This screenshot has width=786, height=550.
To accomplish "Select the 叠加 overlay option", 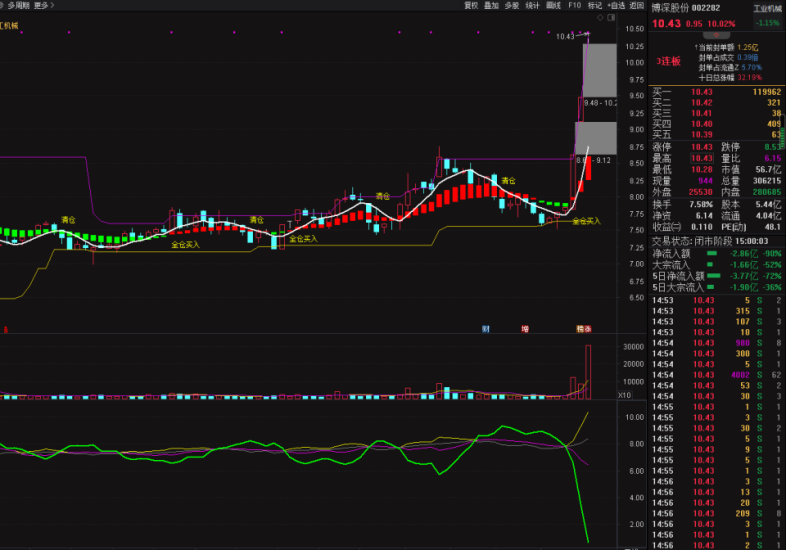I will [491, 5].
